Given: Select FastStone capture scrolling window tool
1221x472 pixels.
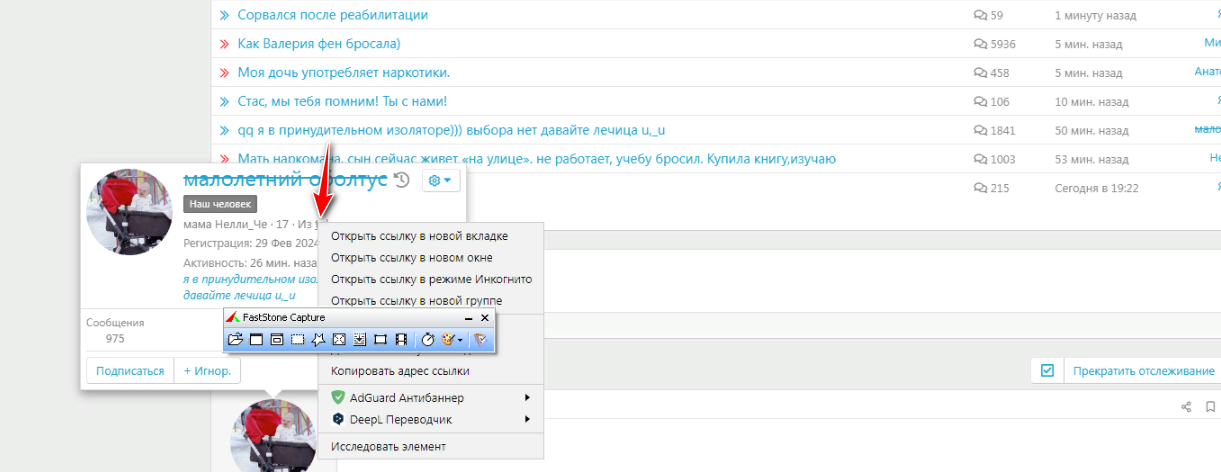Looking at the screenshot, I should point(359,340).
